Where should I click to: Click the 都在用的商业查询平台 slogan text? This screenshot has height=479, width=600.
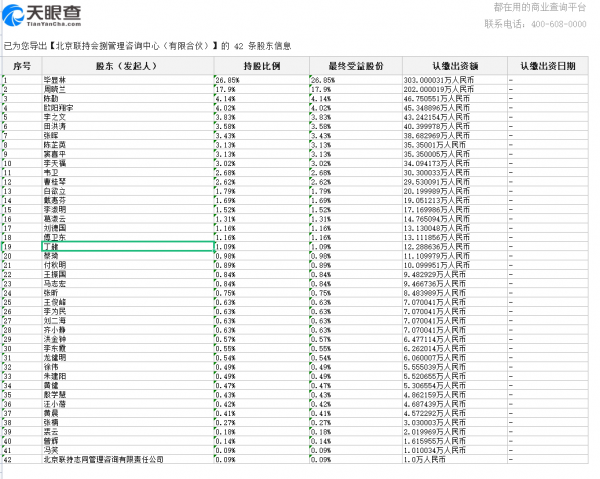(540, 7)
